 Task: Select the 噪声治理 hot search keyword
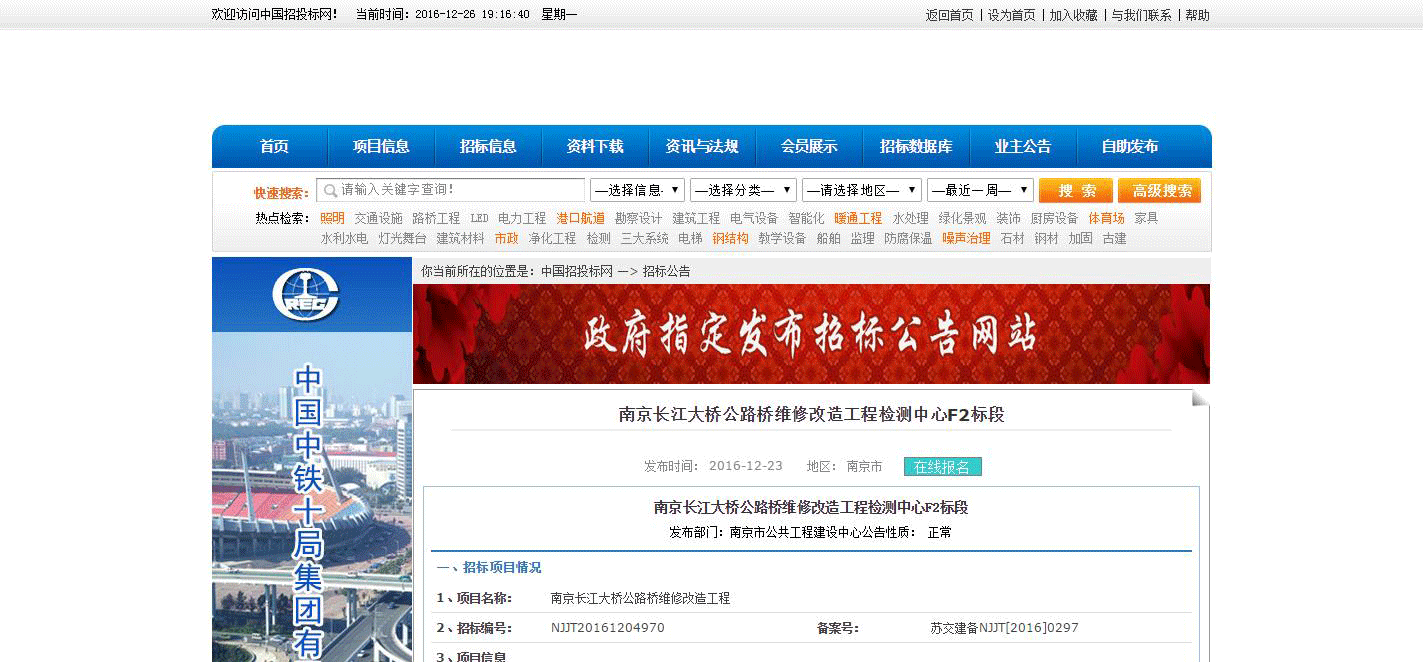(966, 239)
